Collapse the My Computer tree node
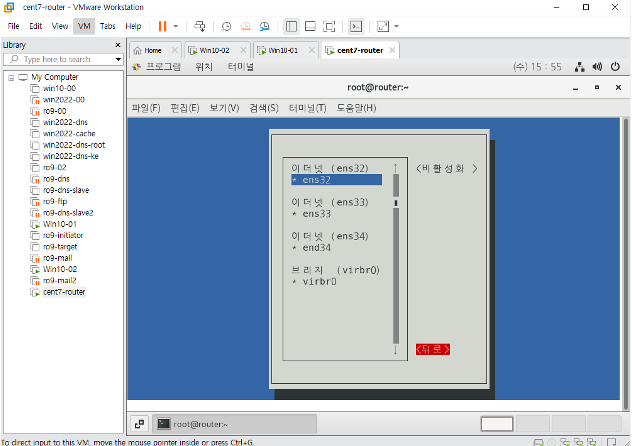The image size is (632, 446). pyautogui.click(x=11, y=77)
